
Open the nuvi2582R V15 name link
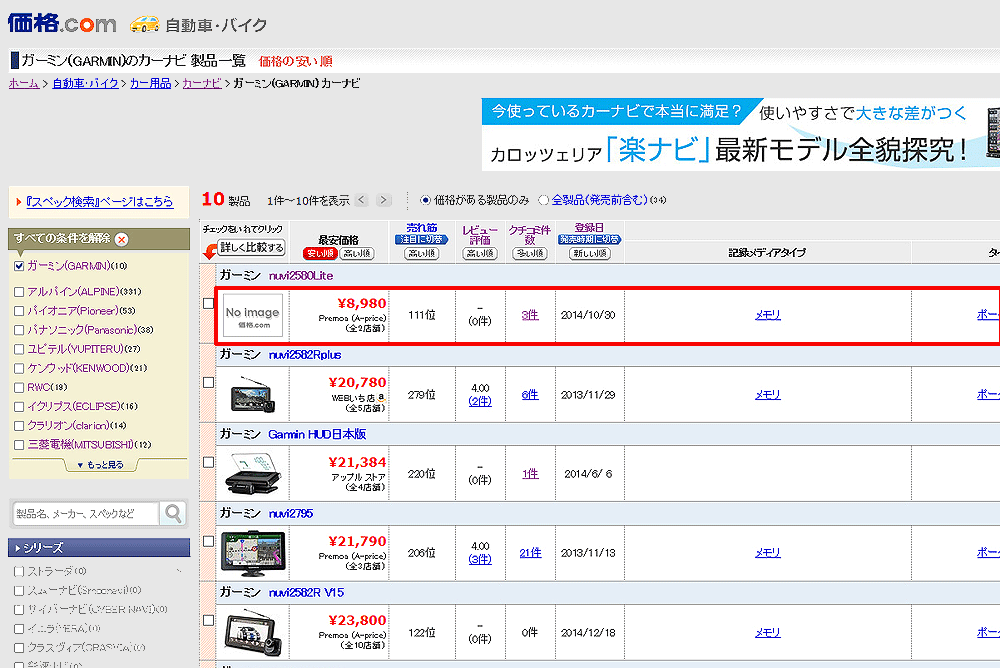[306, 592]
